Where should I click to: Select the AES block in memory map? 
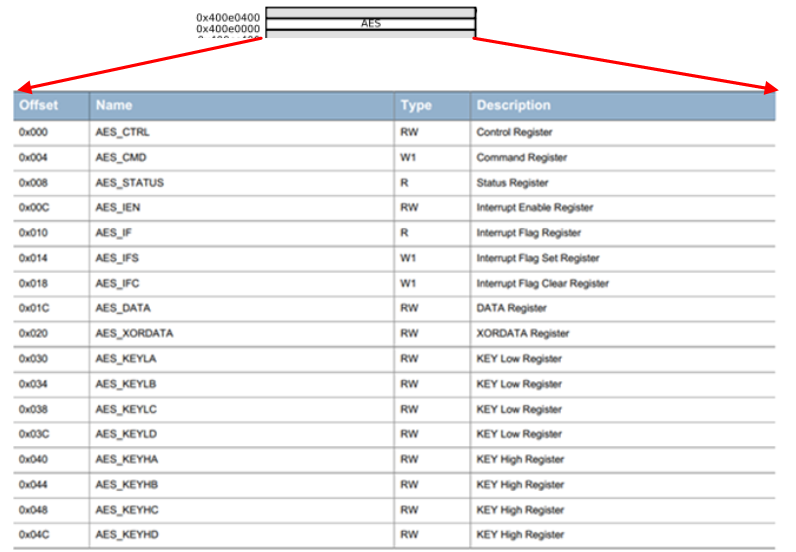click(x=371, y=24)
